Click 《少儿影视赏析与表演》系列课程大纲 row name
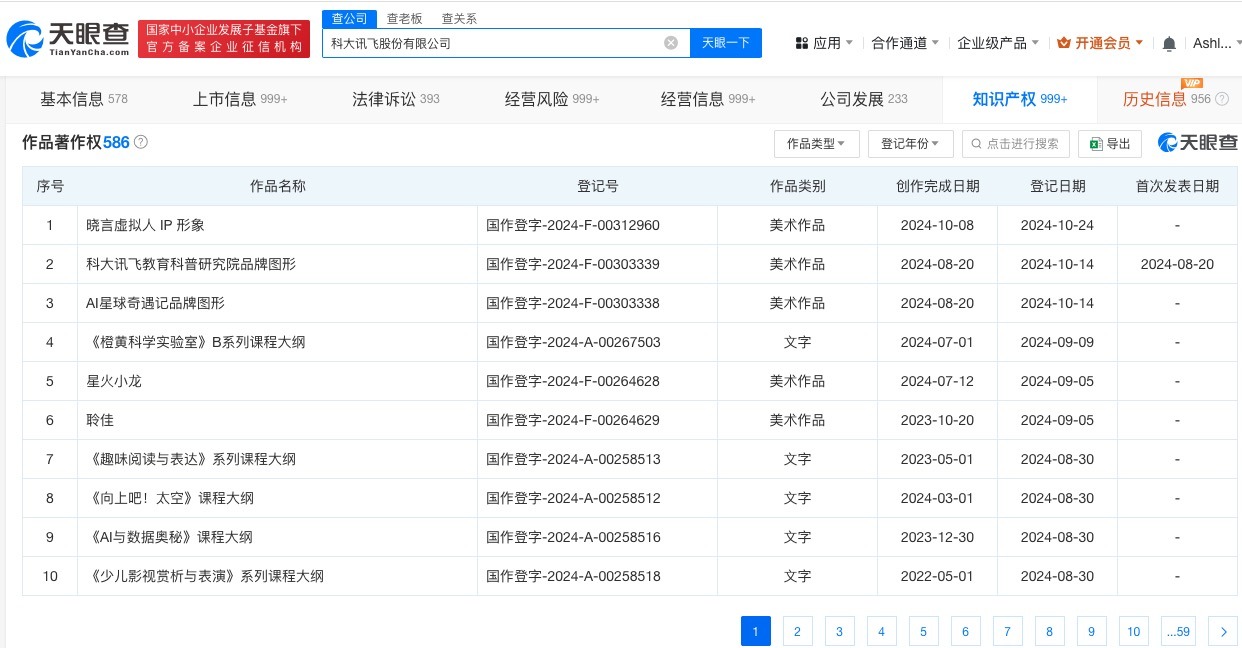The height and width of the screenshot is (648, 1242). point(205,576)
